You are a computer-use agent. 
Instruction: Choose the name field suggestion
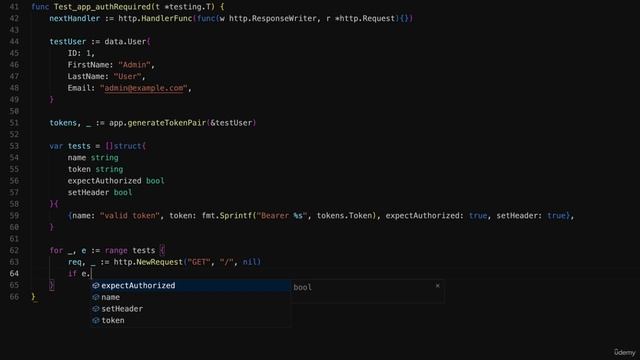pos(191,297)
